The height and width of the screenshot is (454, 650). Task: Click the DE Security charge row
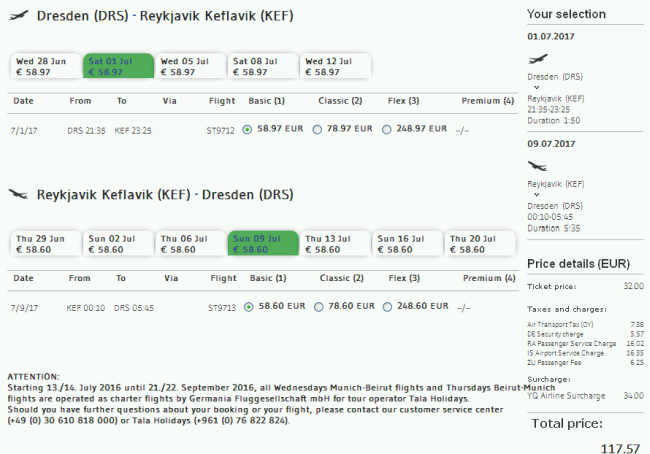coord(585,334)
